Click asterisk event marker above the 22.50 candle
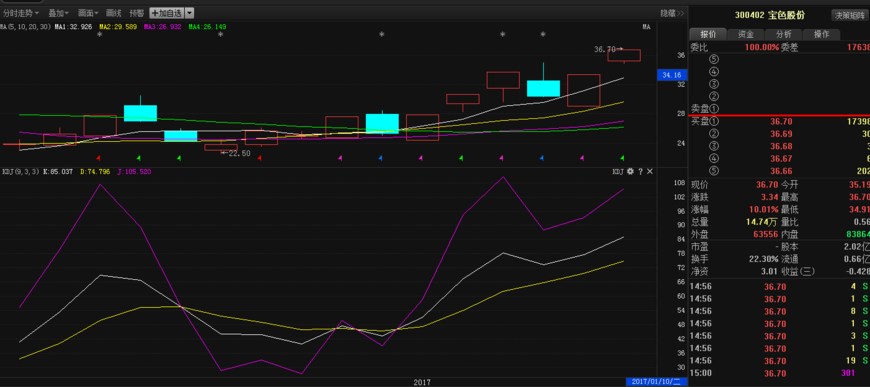The width and height of the screenshot is (870, 387). 220,34
